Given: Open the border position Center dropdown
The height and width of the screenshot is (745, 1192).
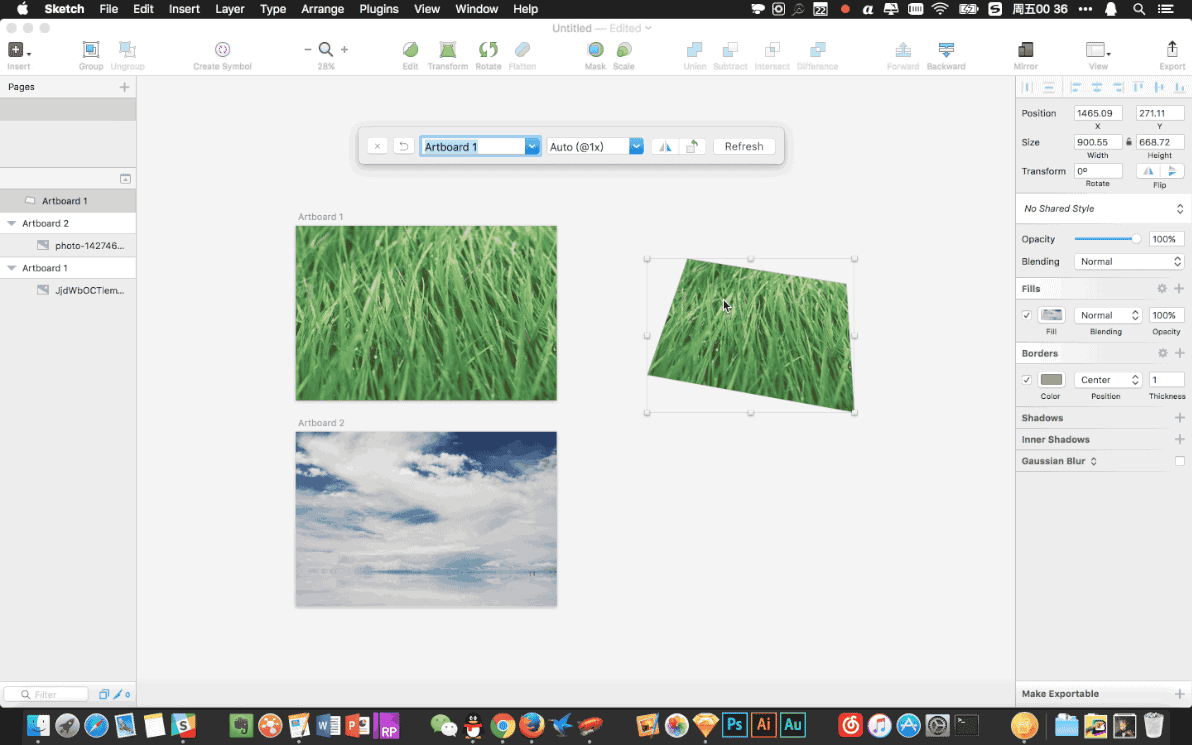Looking at the screenshot, I should pyautogui.click(x=1108, y=380).
